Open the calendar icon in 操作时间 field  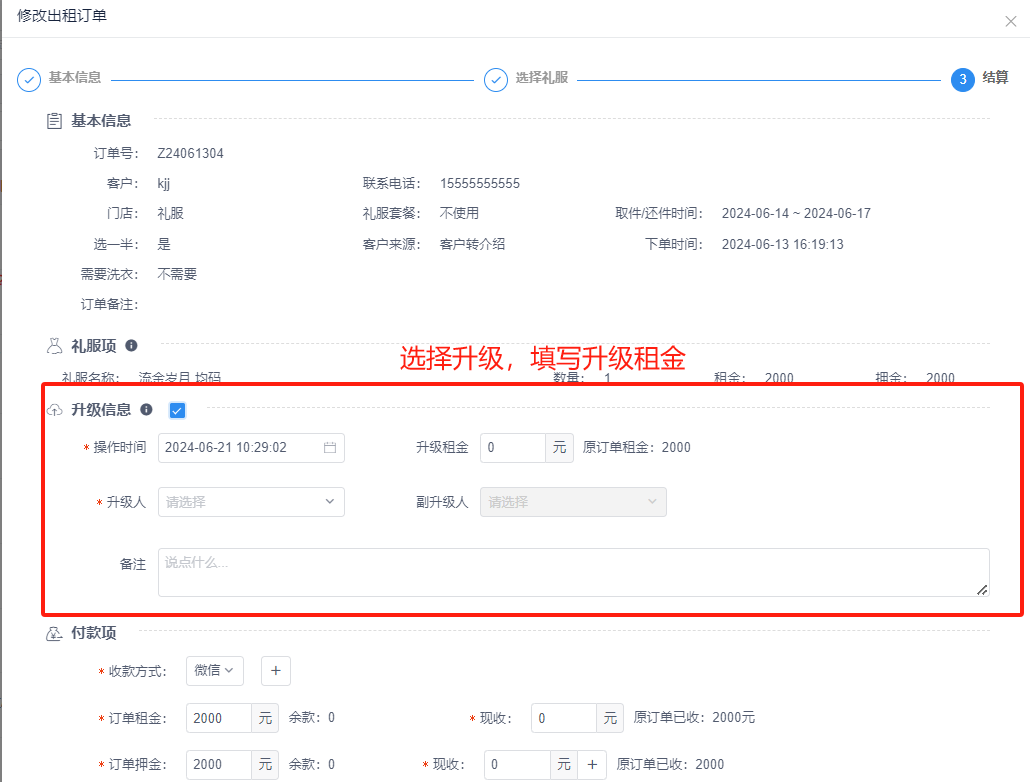(x=331, y=448)
